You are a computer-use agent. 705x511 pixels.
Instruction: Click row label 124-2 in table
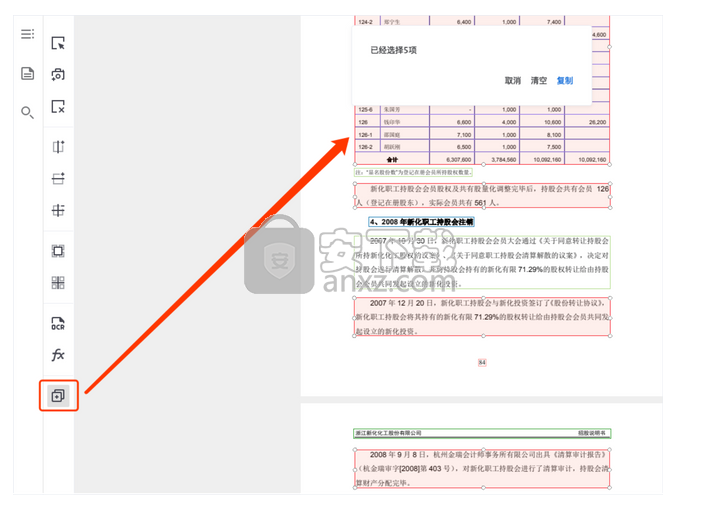[365, 22]
